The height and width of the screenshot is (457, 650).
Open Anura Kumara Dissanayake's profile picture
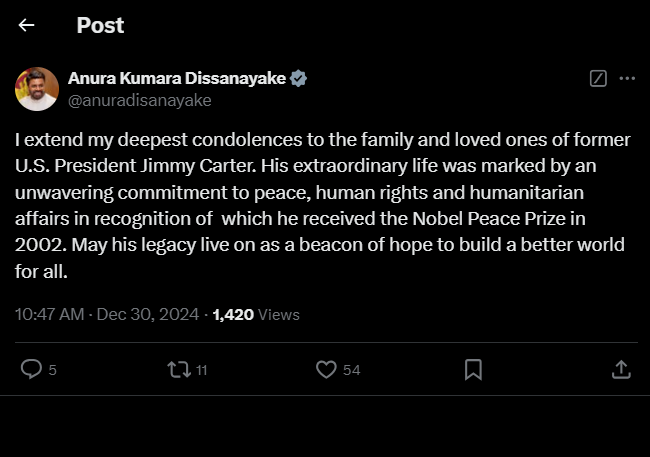tap(36, 89)
